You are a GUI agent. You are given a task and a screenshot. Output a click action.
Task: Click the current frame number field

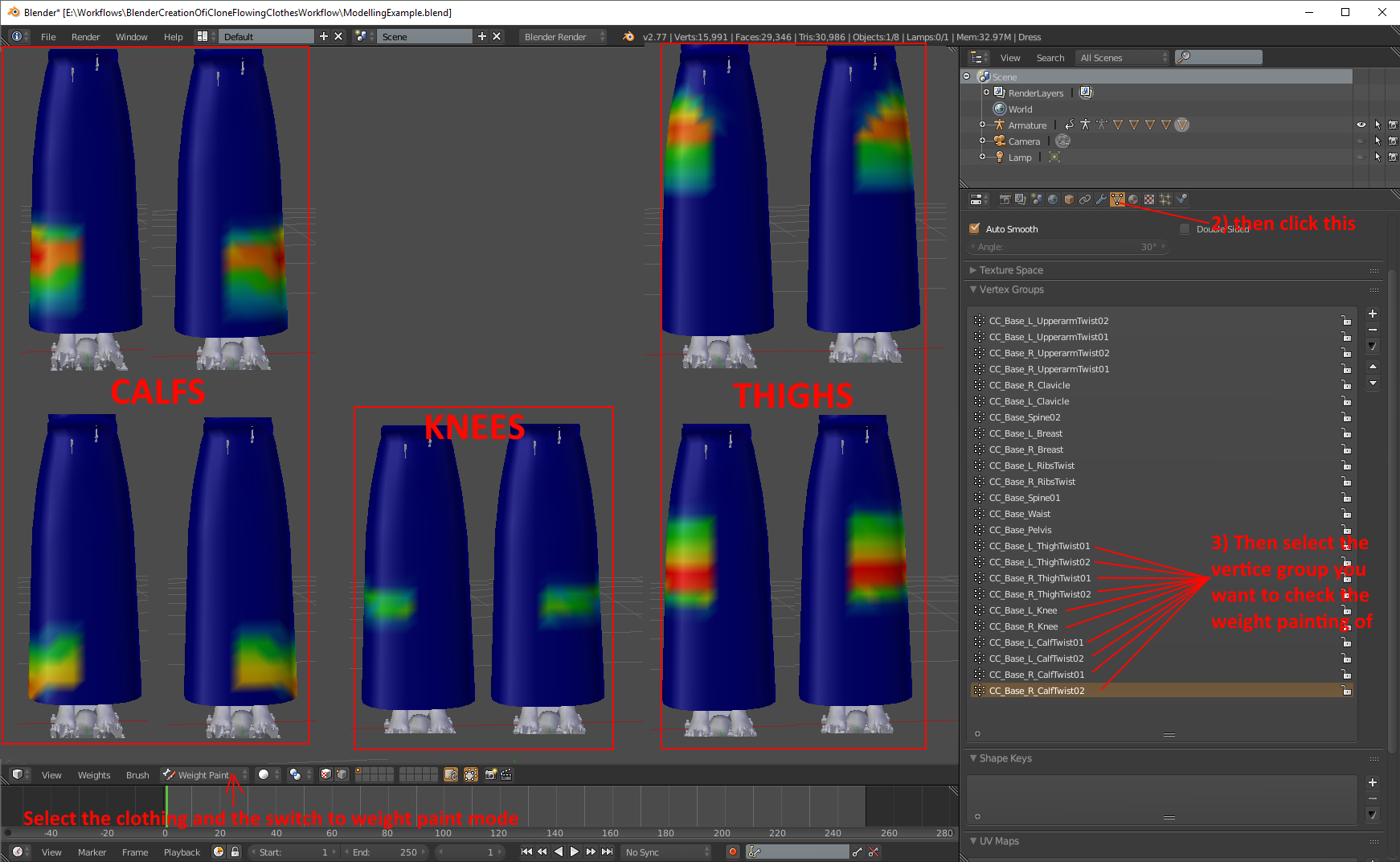pyautogui.click(x=470, y=852)
